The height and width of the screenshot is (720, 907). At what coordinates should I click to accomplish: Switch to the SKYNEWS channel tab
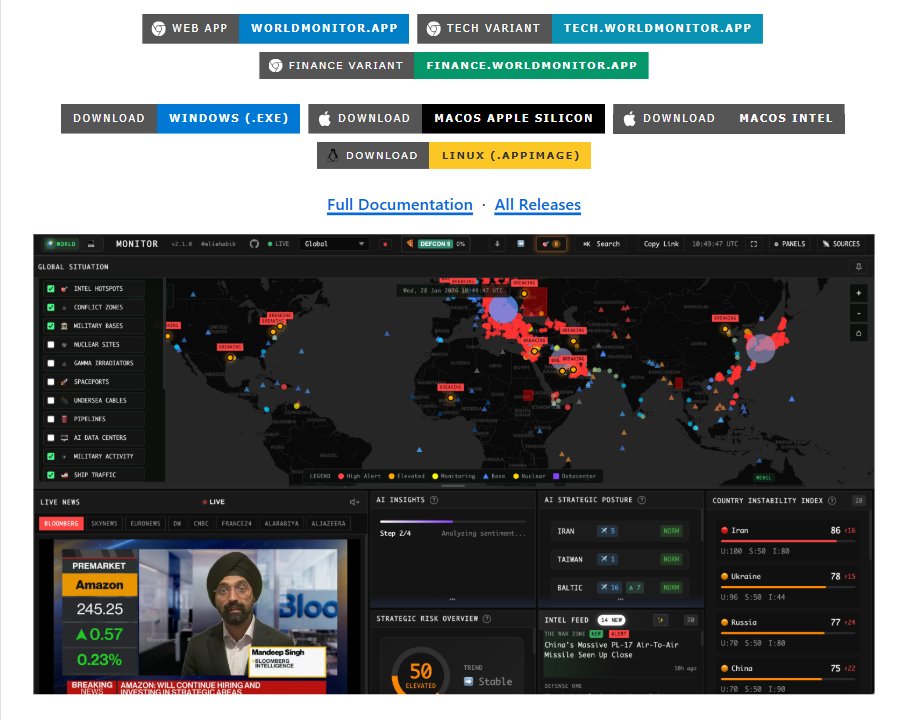point(104,523)
